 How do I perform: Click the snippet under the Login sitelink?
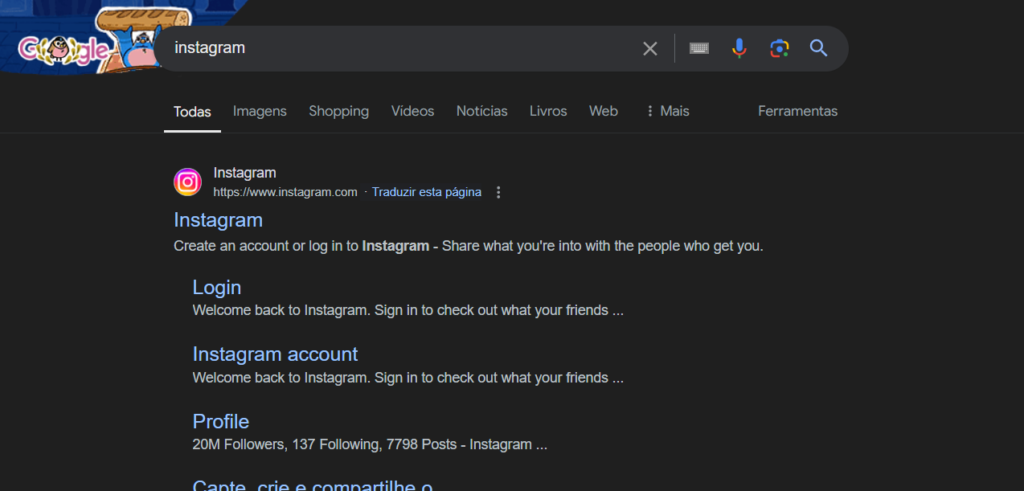coord(408,310)
